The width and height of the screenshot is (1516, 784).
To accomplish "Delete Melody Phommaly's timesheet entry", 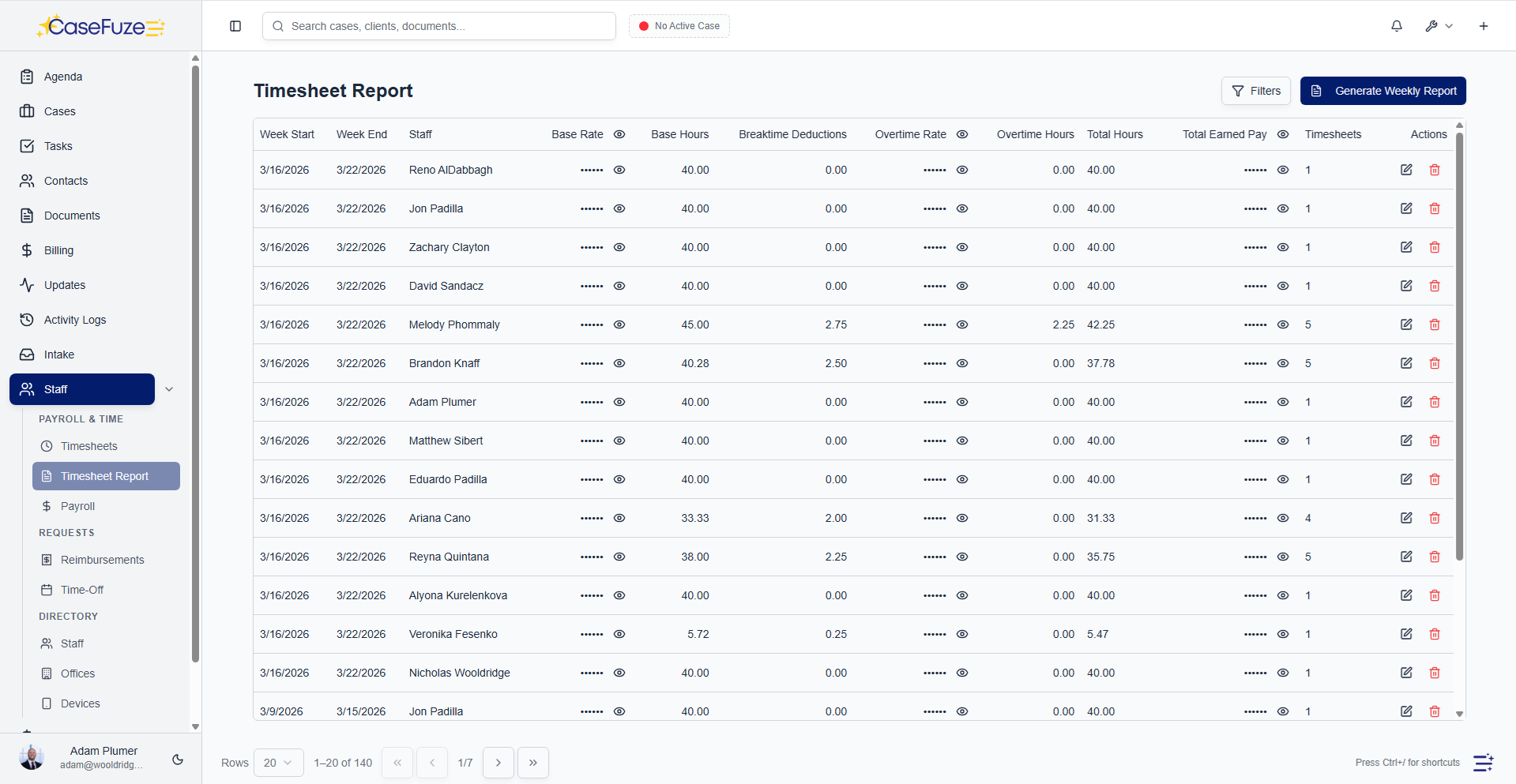I will point(1435,324).
